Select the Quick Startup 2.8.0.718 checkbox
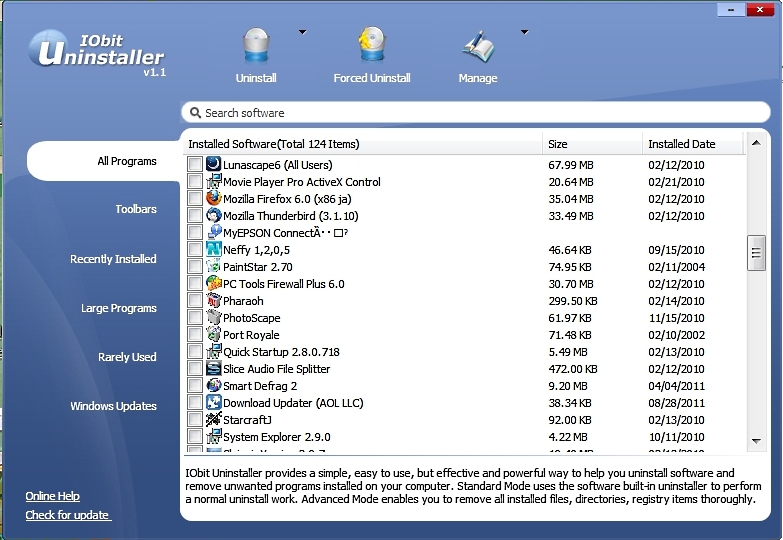 click(x=195, y=351)
